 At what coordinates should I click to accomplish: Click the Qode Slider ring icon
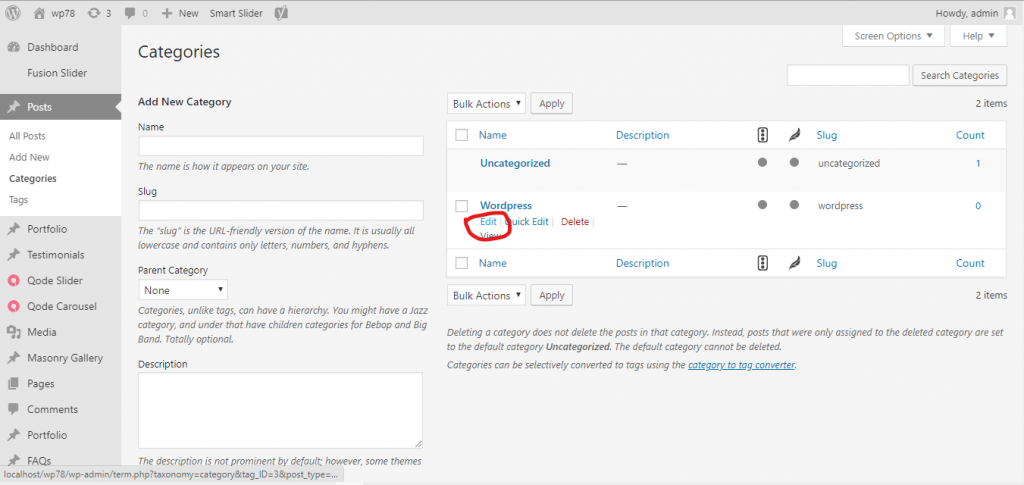click(x=14, y=281)
